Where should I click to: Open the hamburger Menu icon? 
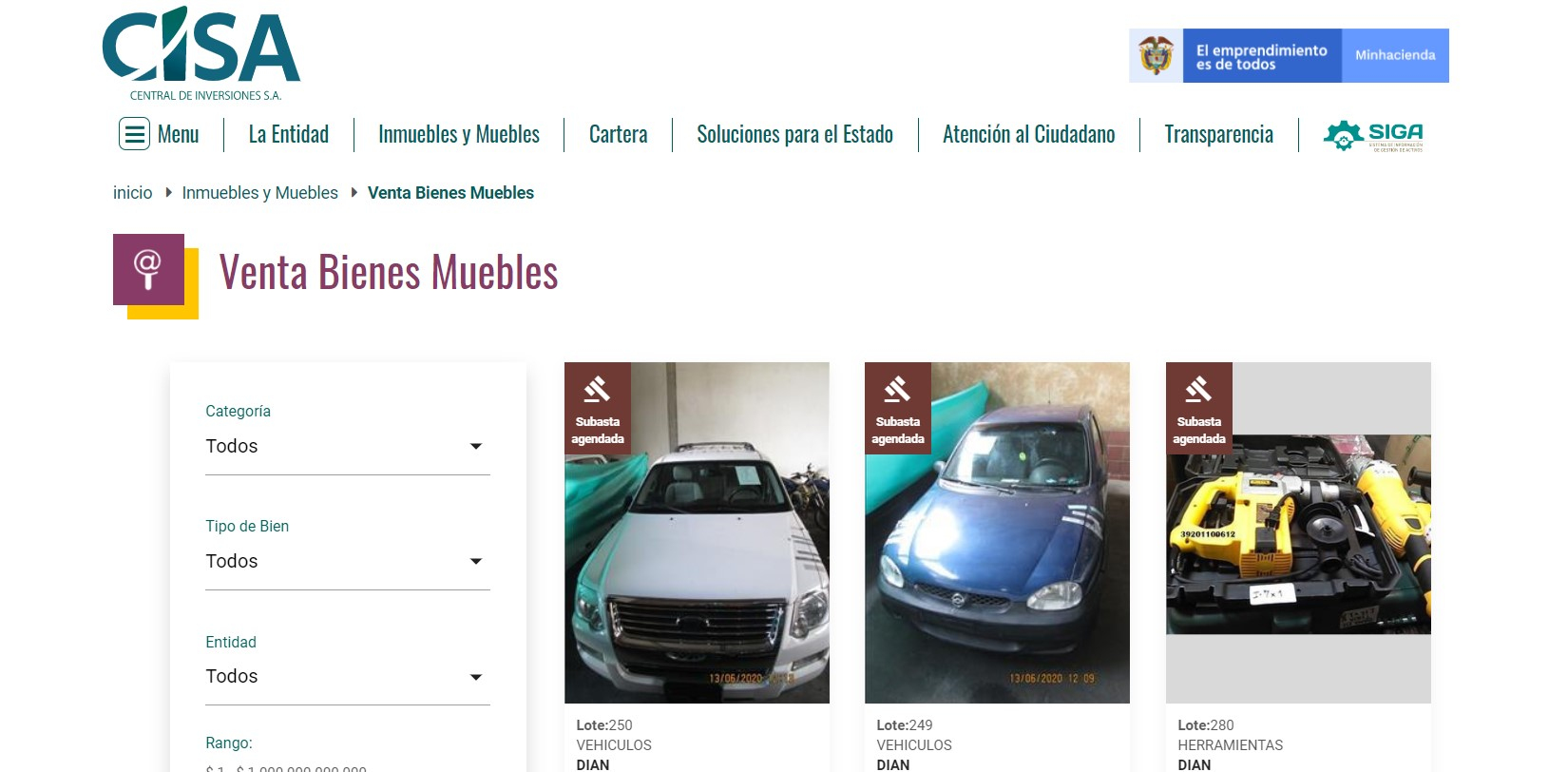[135, 134]
